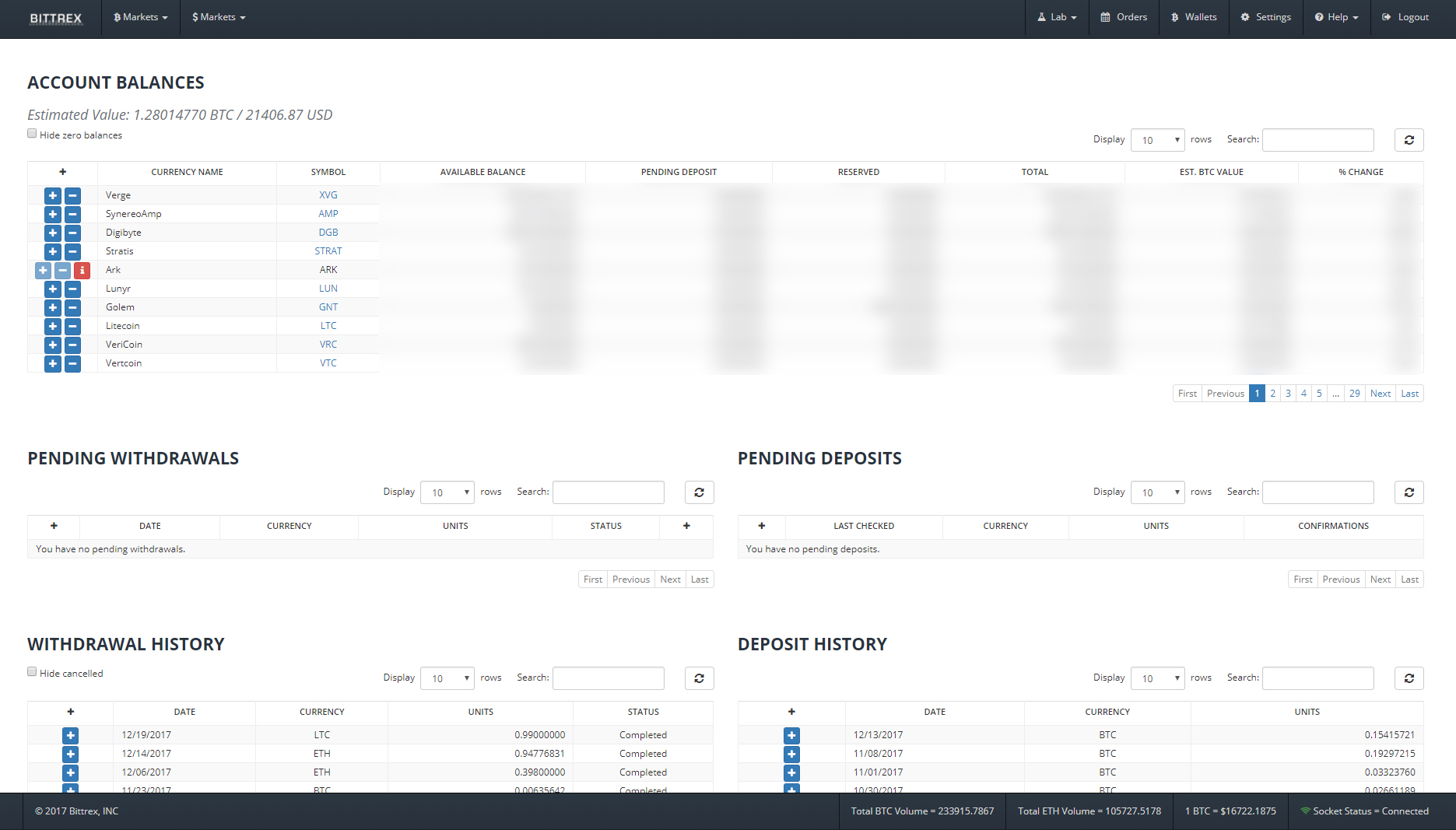1456x830 pixels.
Task: Refresh the Pending Withdrawals table
Action: pos(699,492)
